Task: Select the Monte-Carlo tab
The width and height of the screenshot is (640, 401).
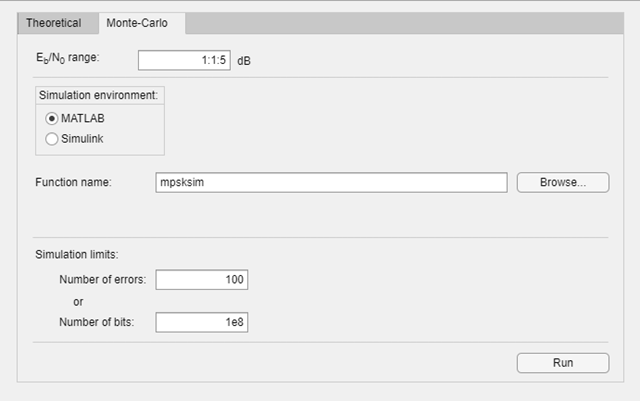Action: tap(142, 23)
